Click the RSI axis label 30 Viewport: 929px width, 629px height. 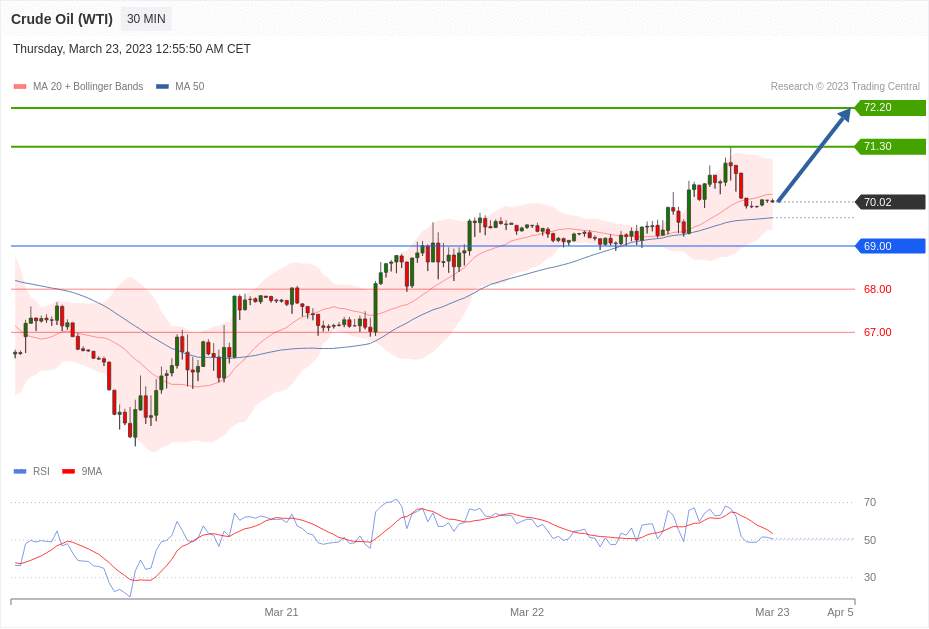pos(870,577)
